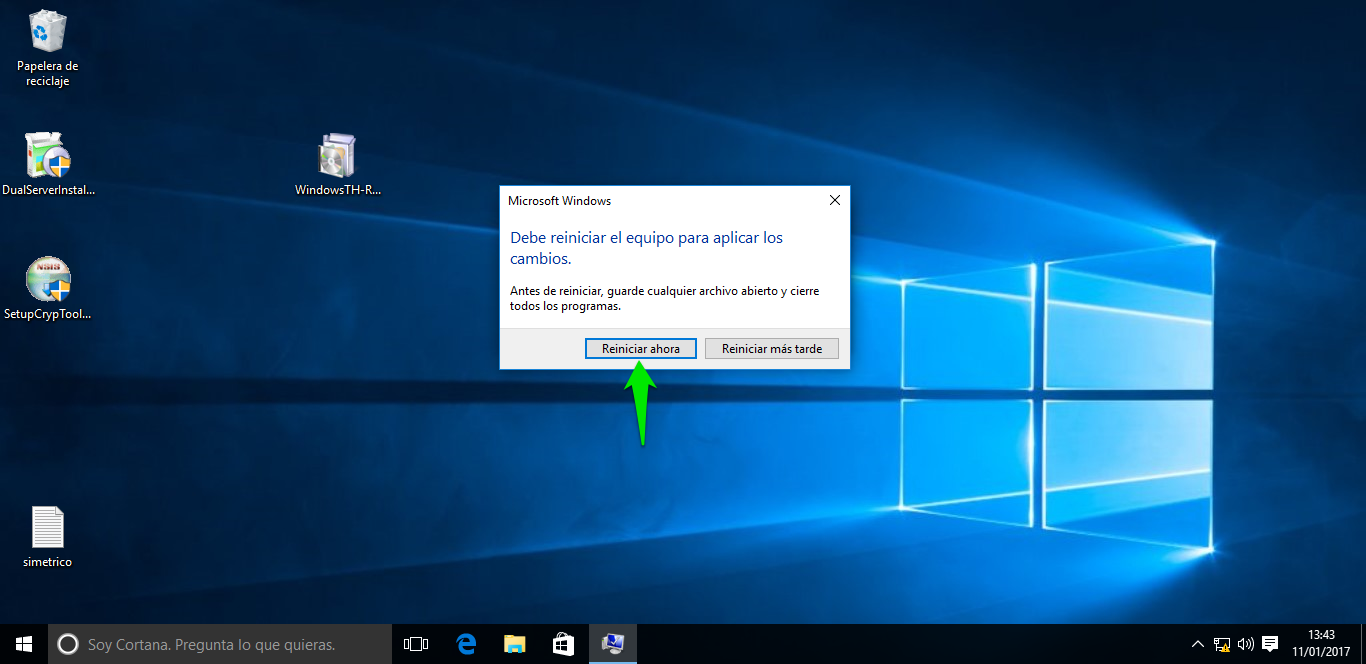Open the Windows Start menu
Image resolution: width=1366 pixels, height=664 pixels.
pos(24,644)
